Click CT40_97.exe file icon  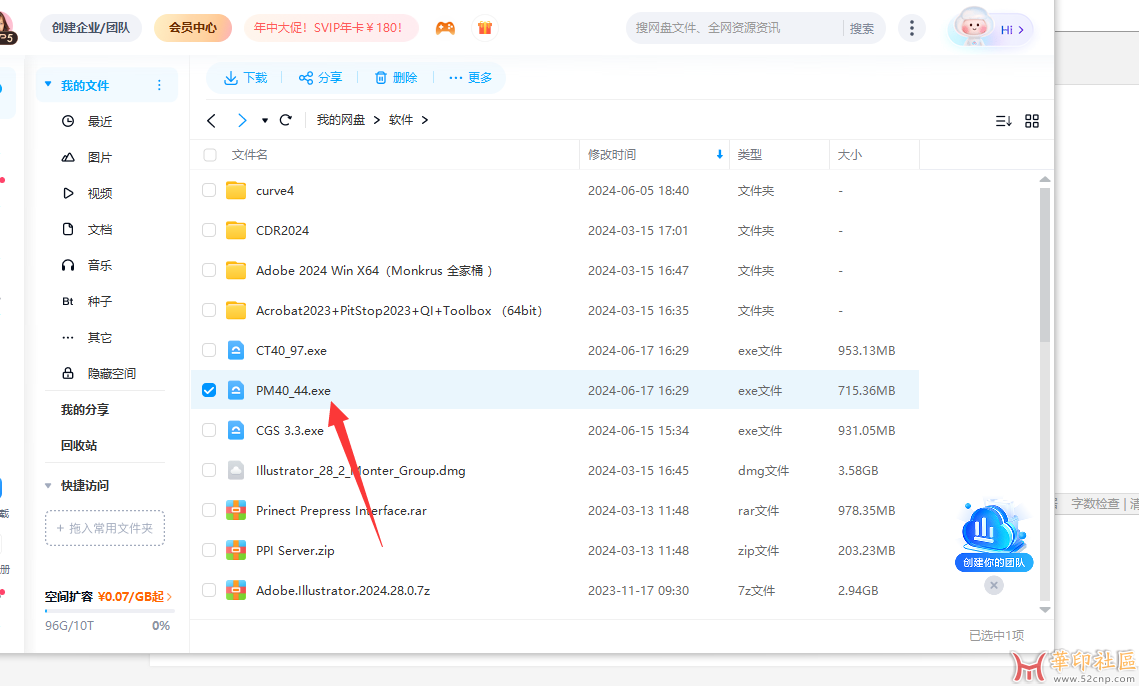coord(236,350)
